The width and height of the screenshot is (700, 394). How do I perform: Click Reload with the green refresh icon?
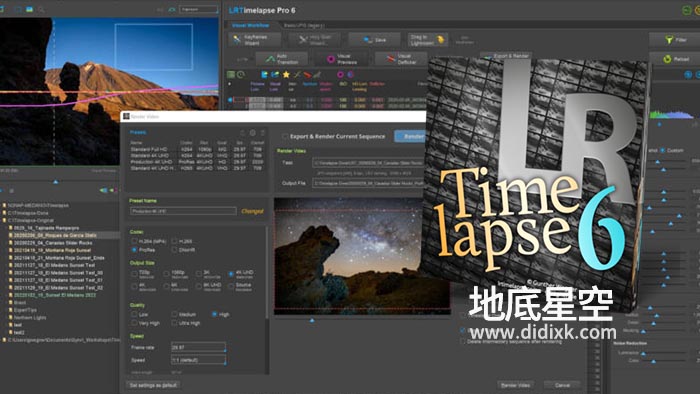pos(675,59)
